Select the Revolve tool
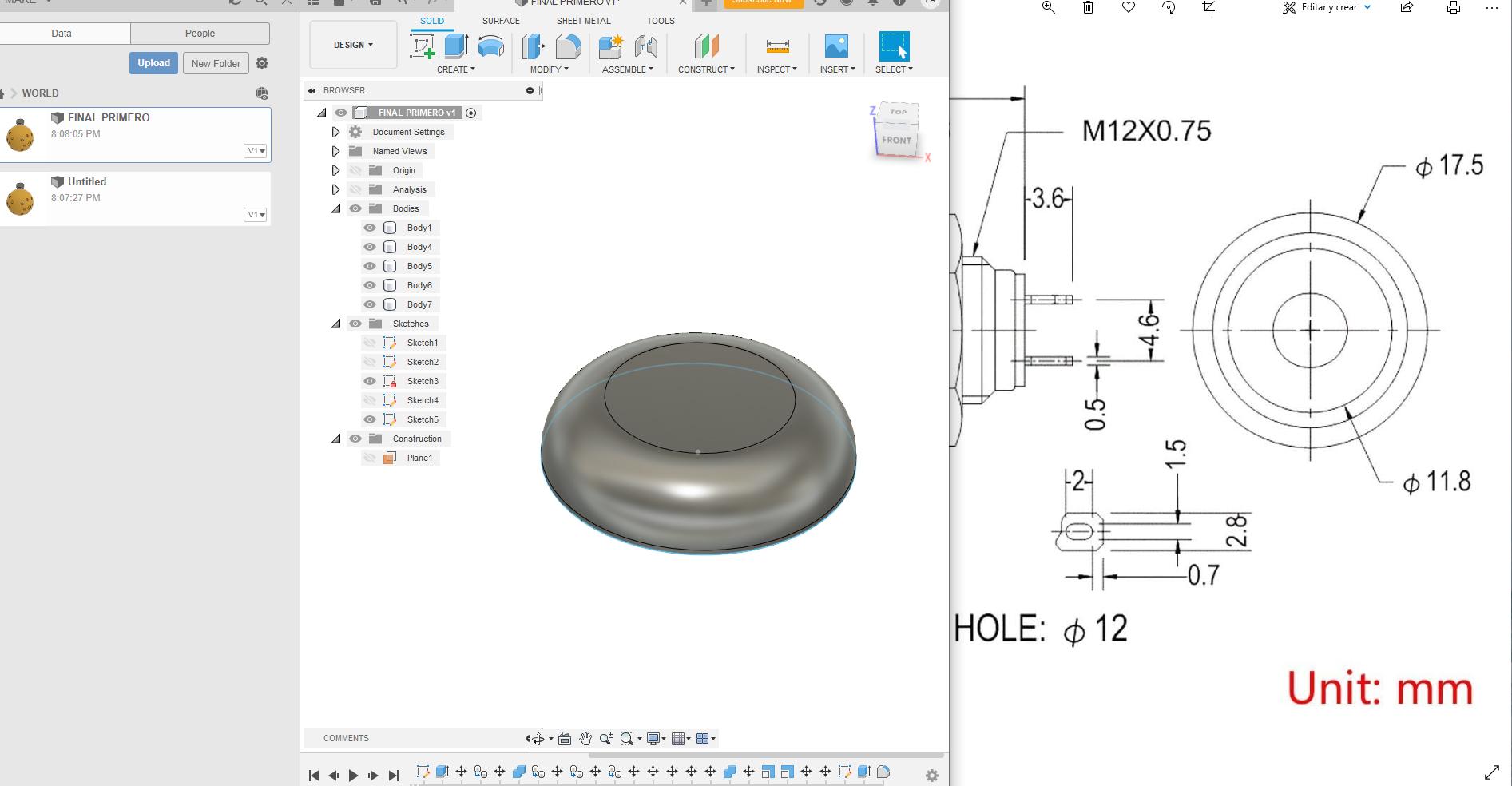This screenshot has width=1512, height=786. click(x=490, y=46)
